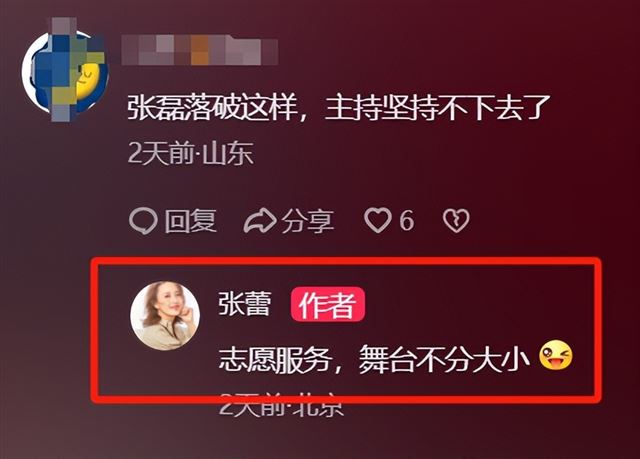Open 张蕾's round profile avatar
Viewport: 640px width, 459px height.
[x=165, y=315]
